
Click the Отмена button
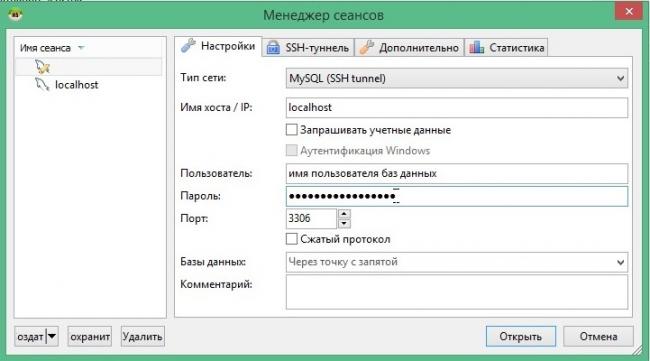pos(598,336)
